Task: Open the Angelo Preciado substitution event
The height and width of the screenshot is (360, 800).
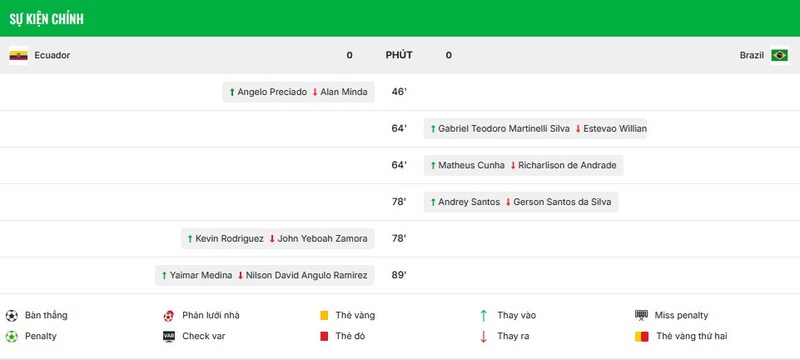Action: (298, 92)
